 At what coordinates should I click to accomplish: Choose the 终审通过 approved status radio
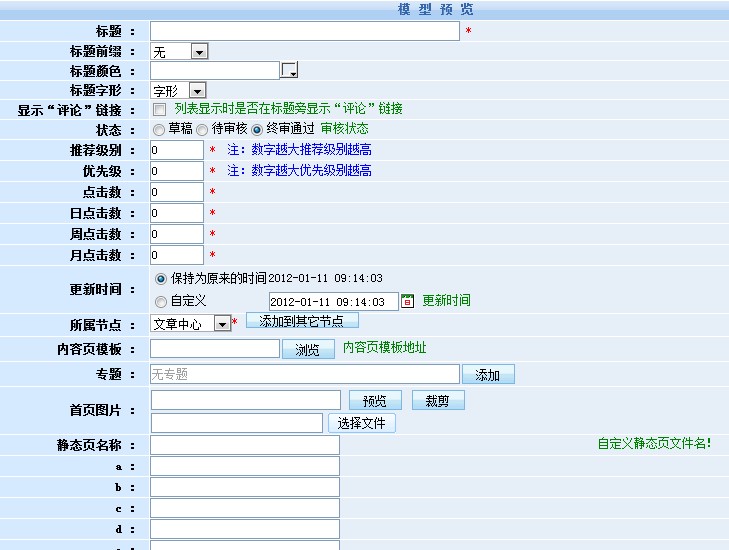[x=257, y=129]
